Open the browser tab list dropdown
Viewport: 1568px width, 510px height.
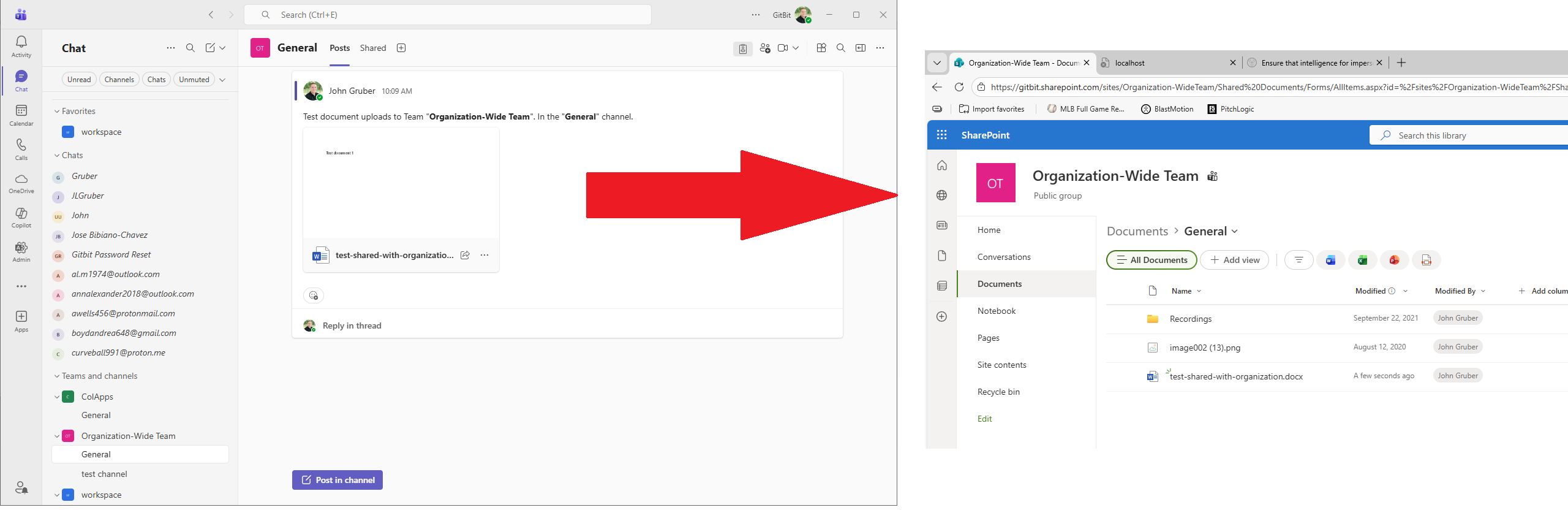tap(937, 63)
